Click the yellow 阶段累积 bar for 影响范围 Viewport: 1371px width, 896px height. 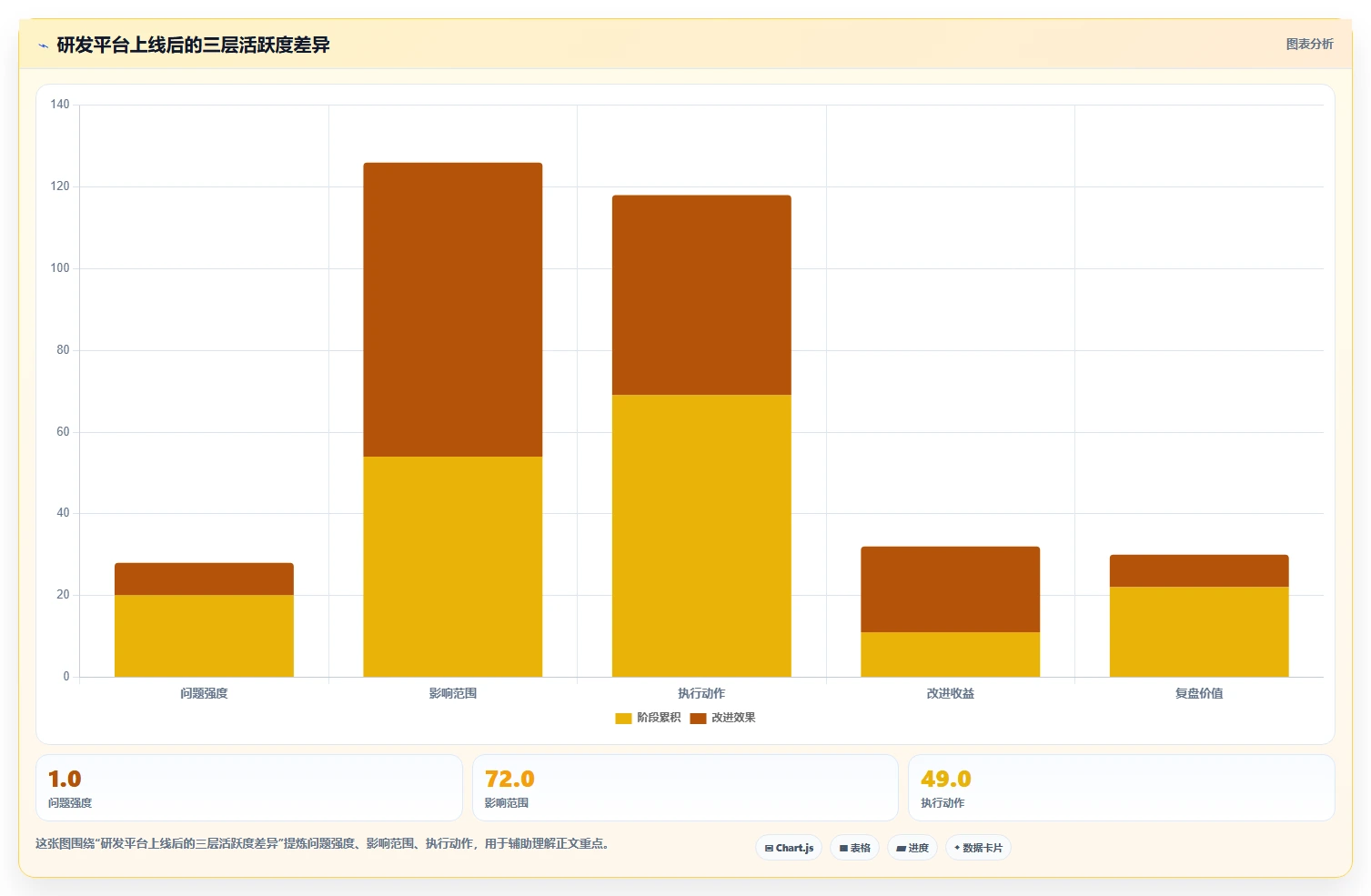pyautogui.click(x=453, y=567)
